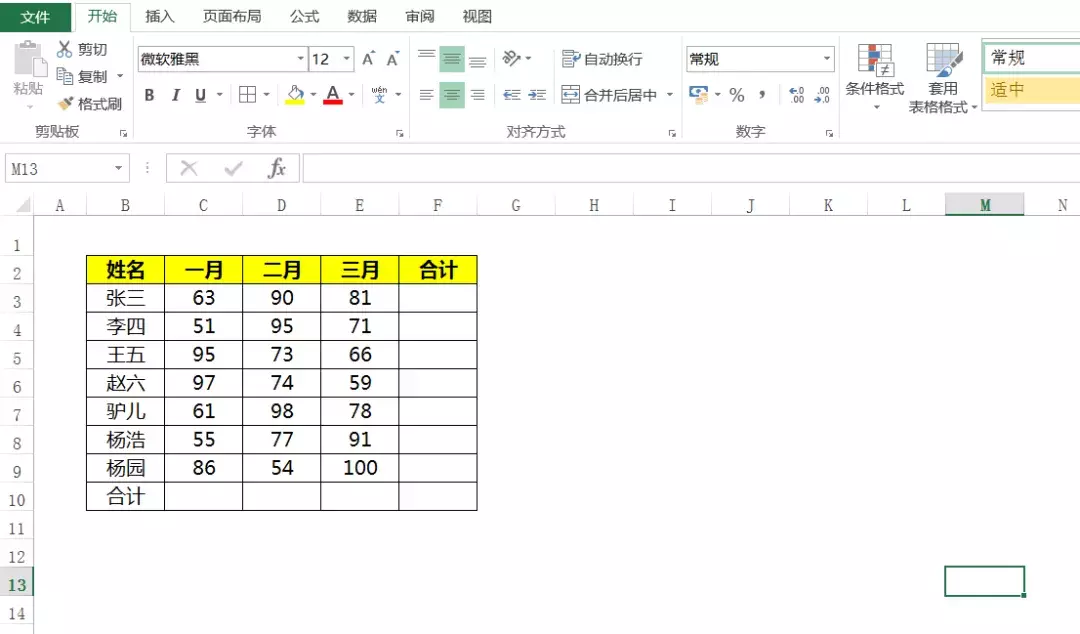Open Format as Table (套用表格格式)
The width and height of the screenshot is (1080, 634).
tap(943, 77)
